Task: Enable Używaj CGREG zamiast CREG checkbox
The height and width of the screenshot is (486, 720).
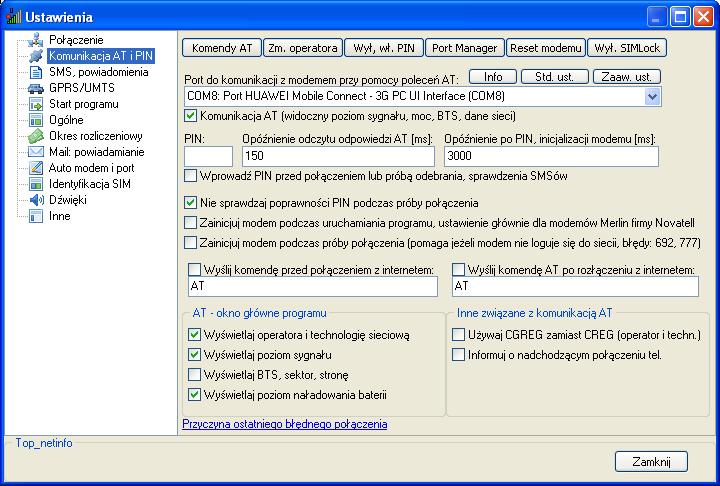Action: pos(459,336)
